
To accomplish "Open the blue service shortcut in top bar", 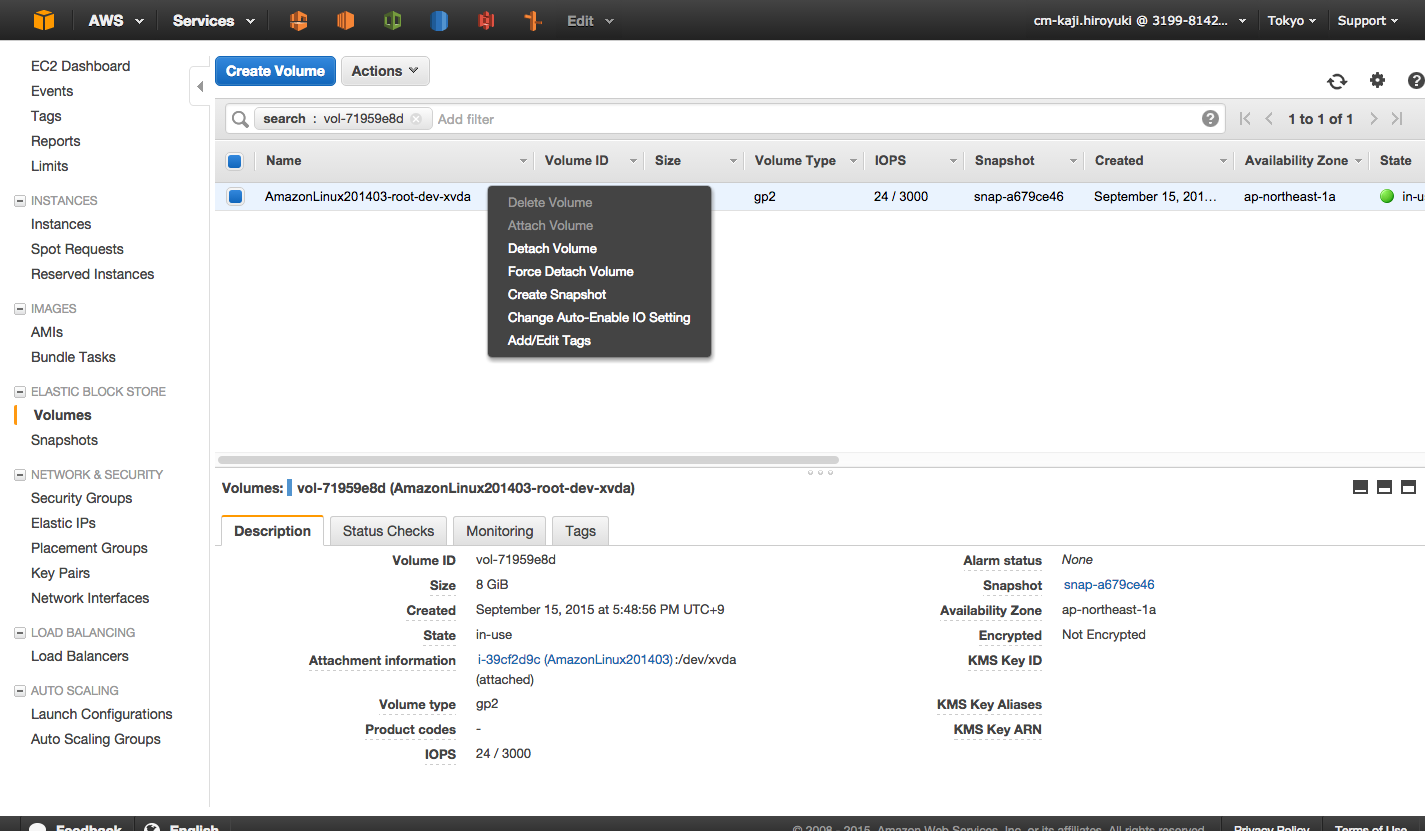I will (x=438, y=20).
